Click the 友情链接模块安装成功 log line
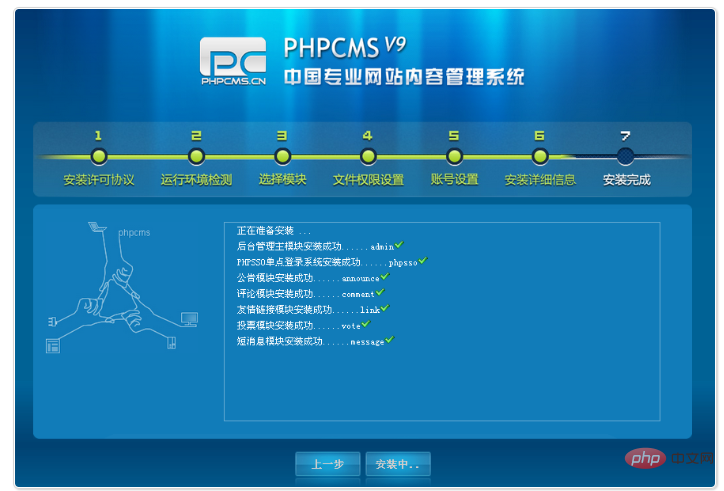The image size is (724, 491). point(313,309)
